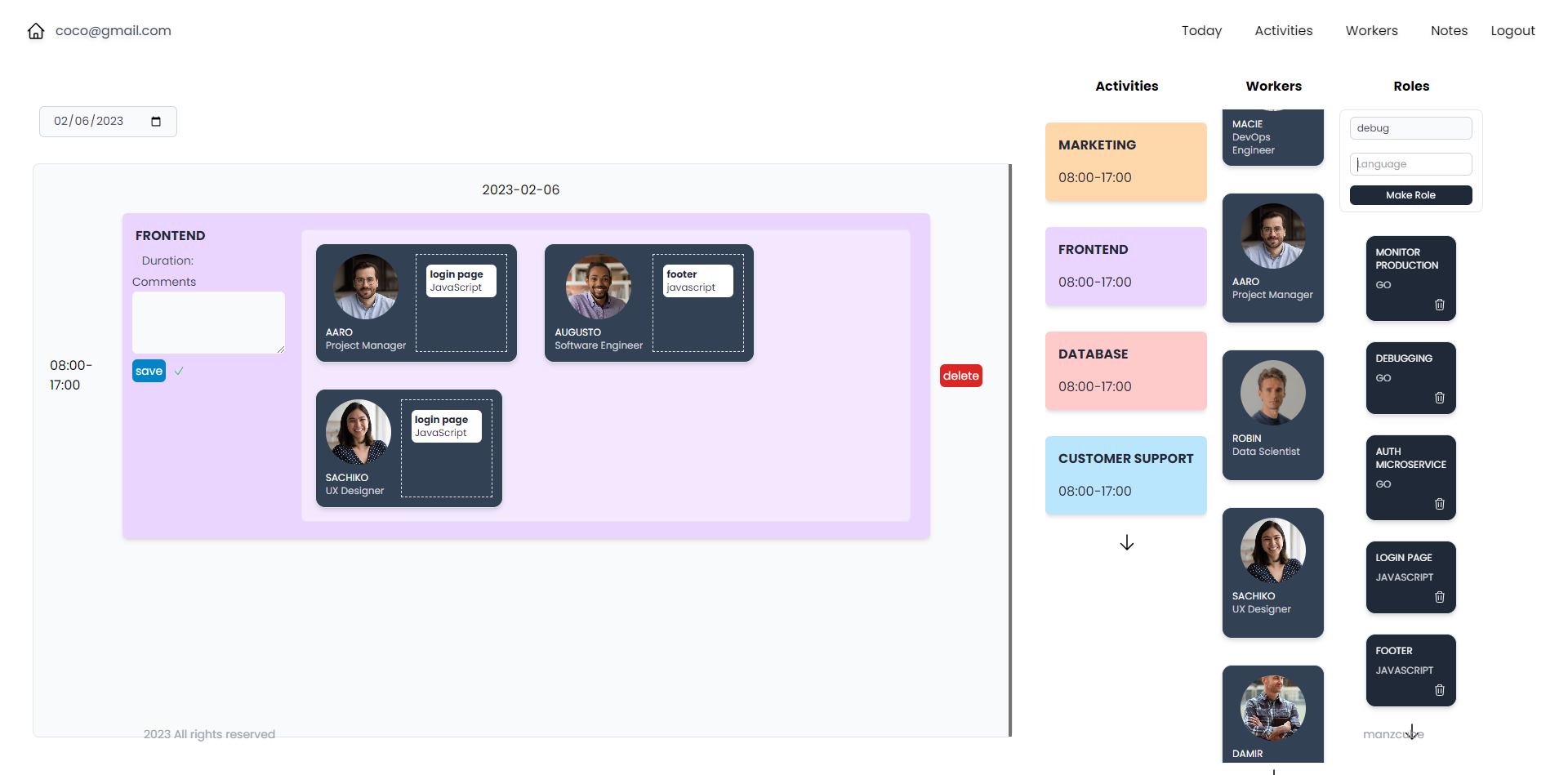
Task: Click into the Comments text area
Action: tap(208, 323)
